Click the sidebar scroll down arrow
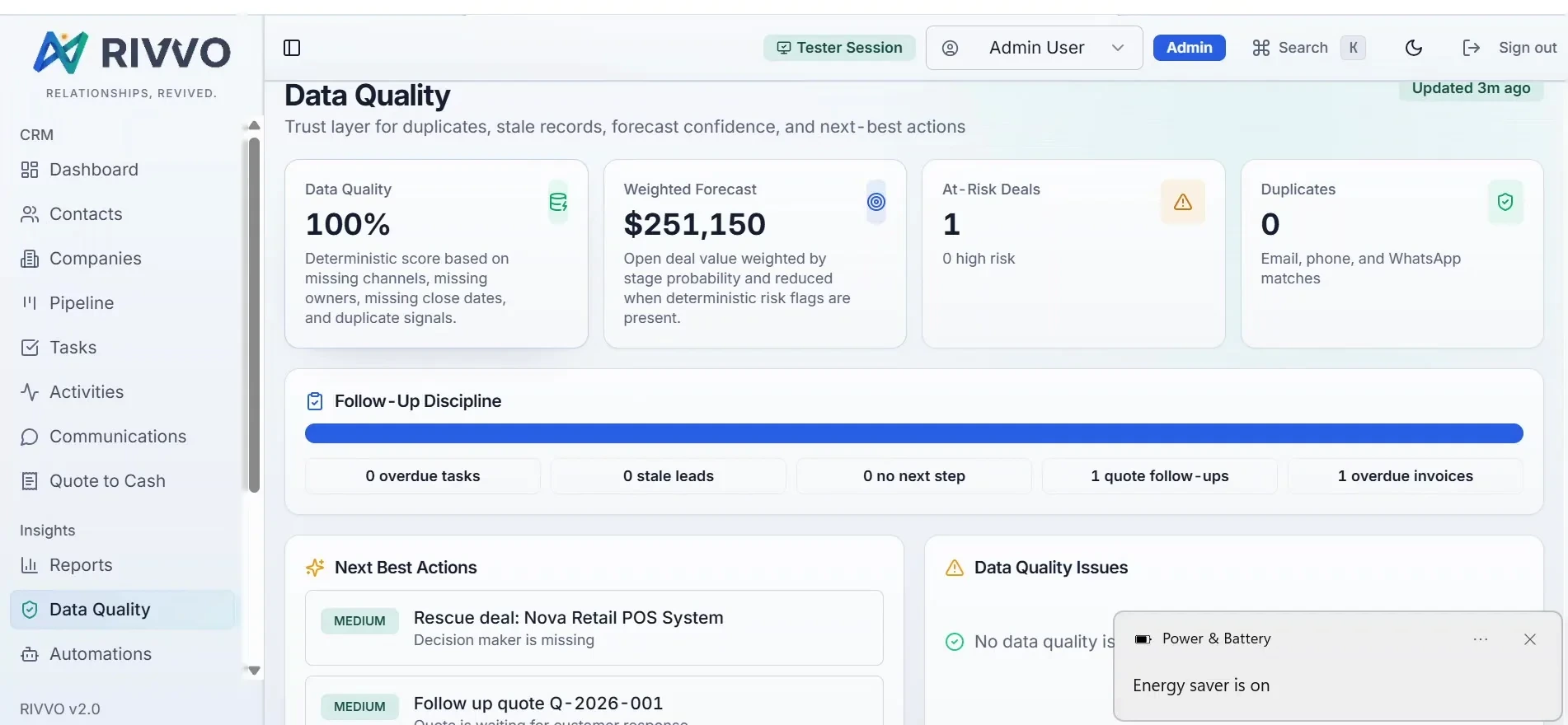1568x725 pixels. tap(254, 671)
